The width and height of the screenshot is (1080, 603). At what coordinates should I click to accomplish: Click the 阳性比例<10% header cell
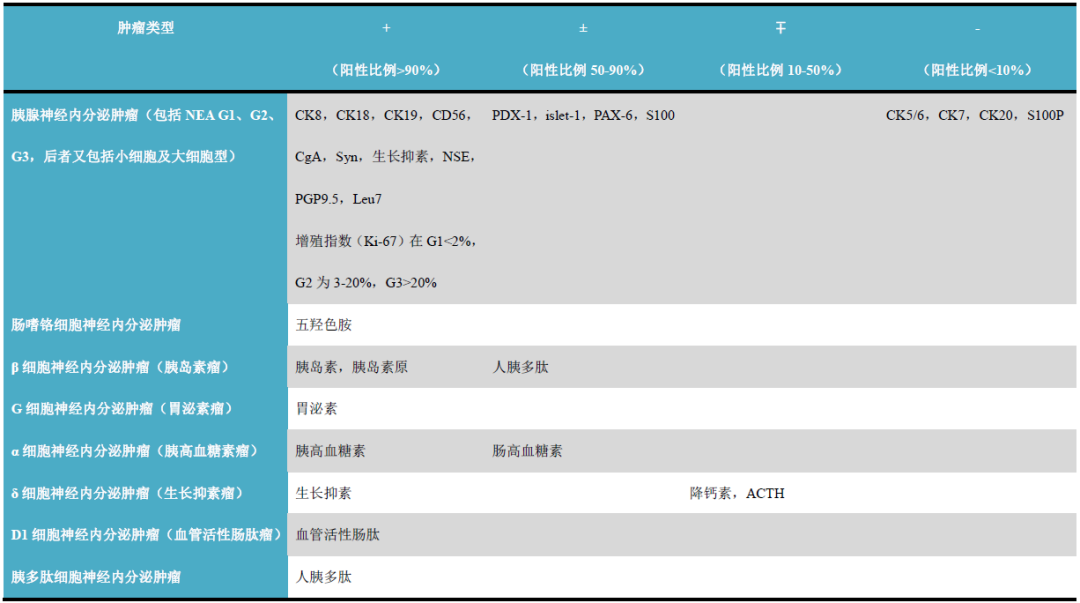coord(977,70)
